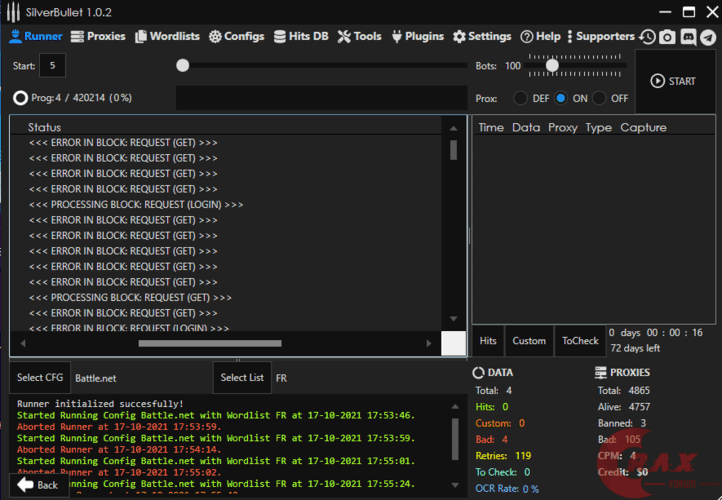Switch to the ToCheck results tab
Screen dimensions: 722x500
[x=580, y=341]
